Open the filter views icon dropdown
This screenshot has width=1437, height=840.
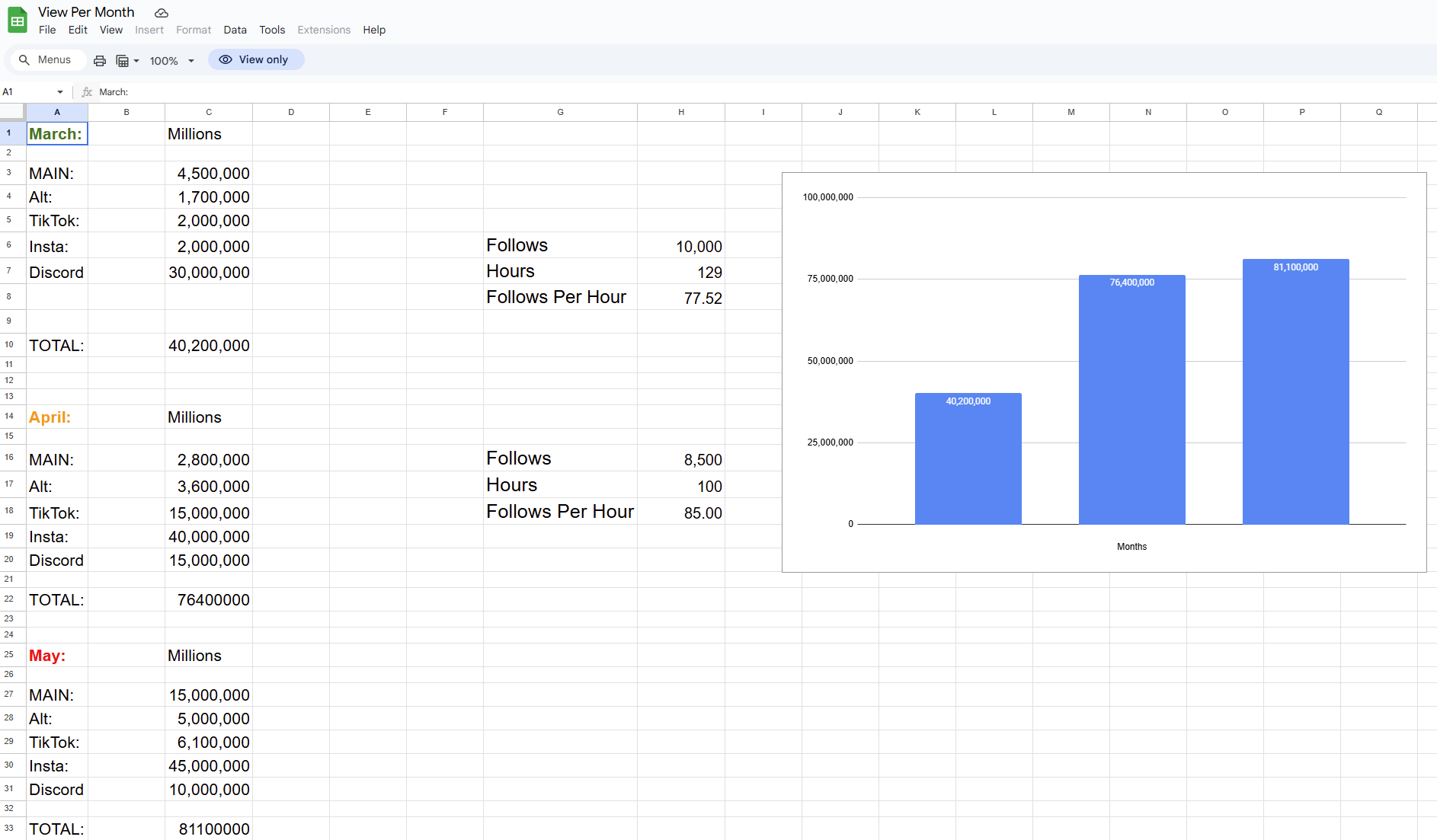point(127,60)
